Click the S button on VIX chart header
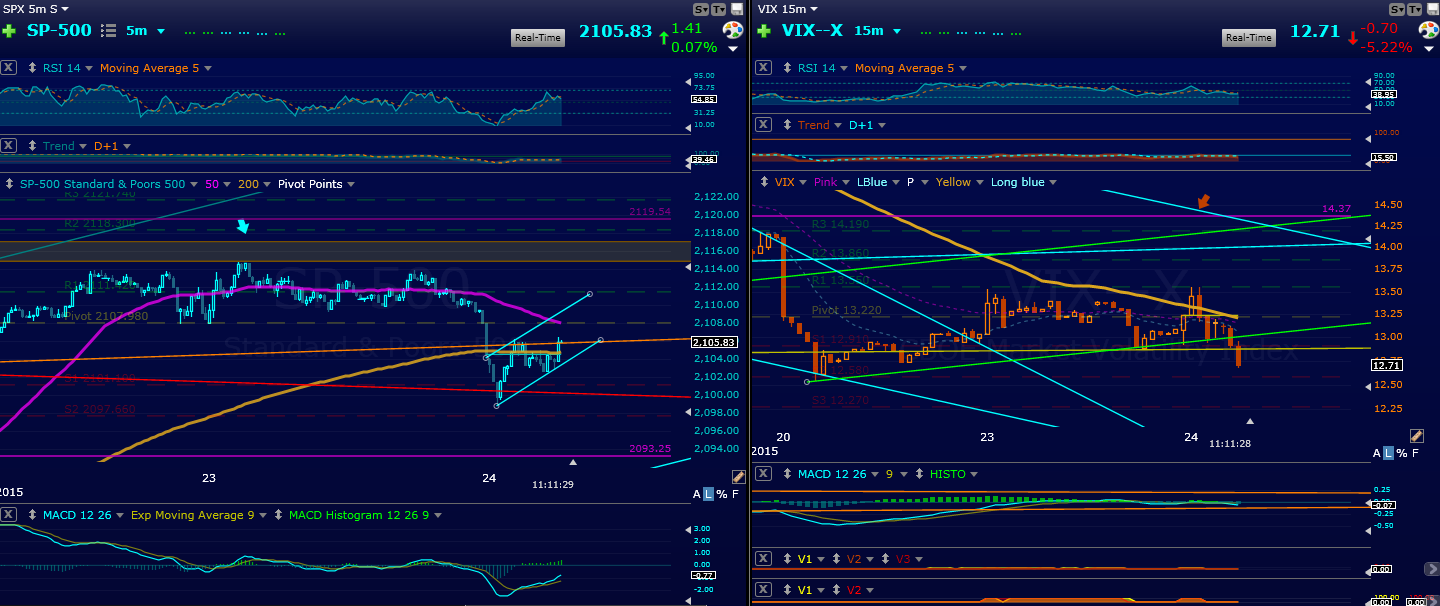 point(1396,9)
